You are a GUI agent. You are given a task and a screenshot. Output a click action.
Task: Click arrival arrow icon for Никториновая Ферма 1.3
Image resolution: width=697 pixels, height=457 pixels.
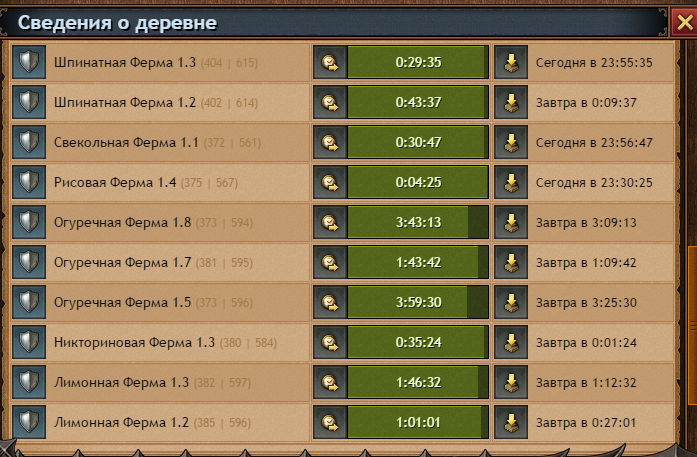(x=511, y=342)
